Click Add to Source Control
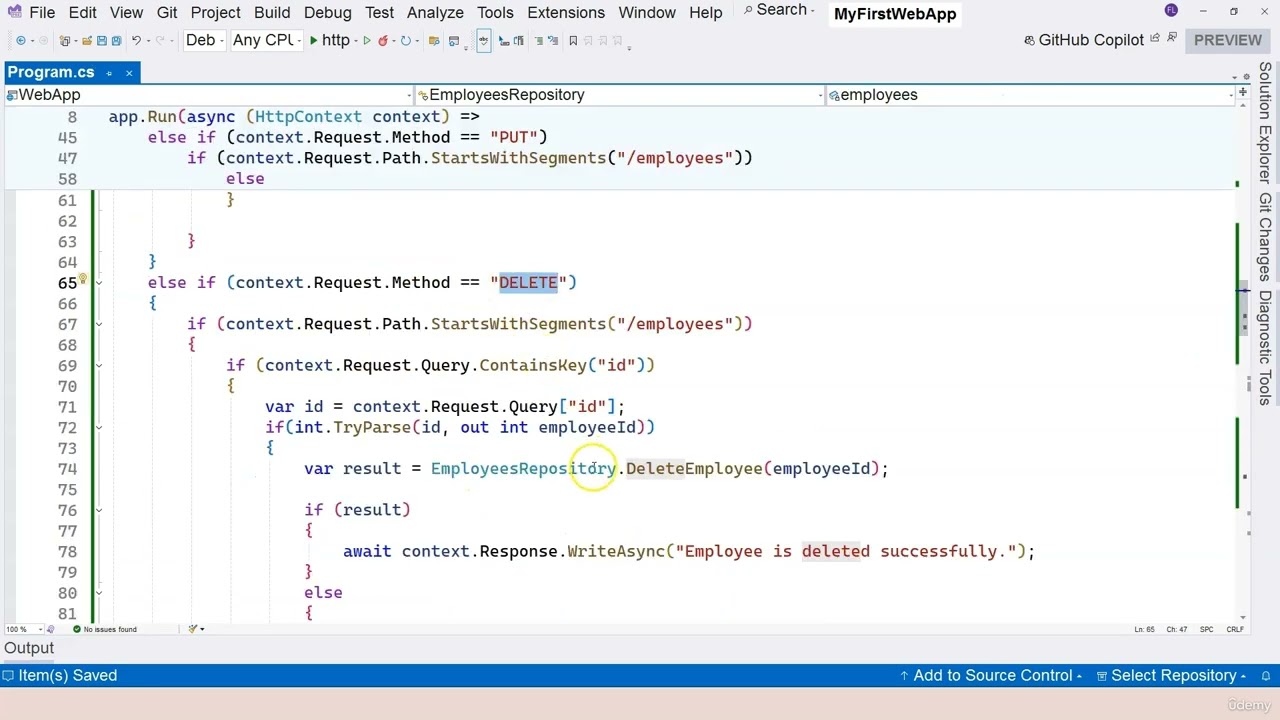Viewport: 1280px width, 720px height. point(991,676)
